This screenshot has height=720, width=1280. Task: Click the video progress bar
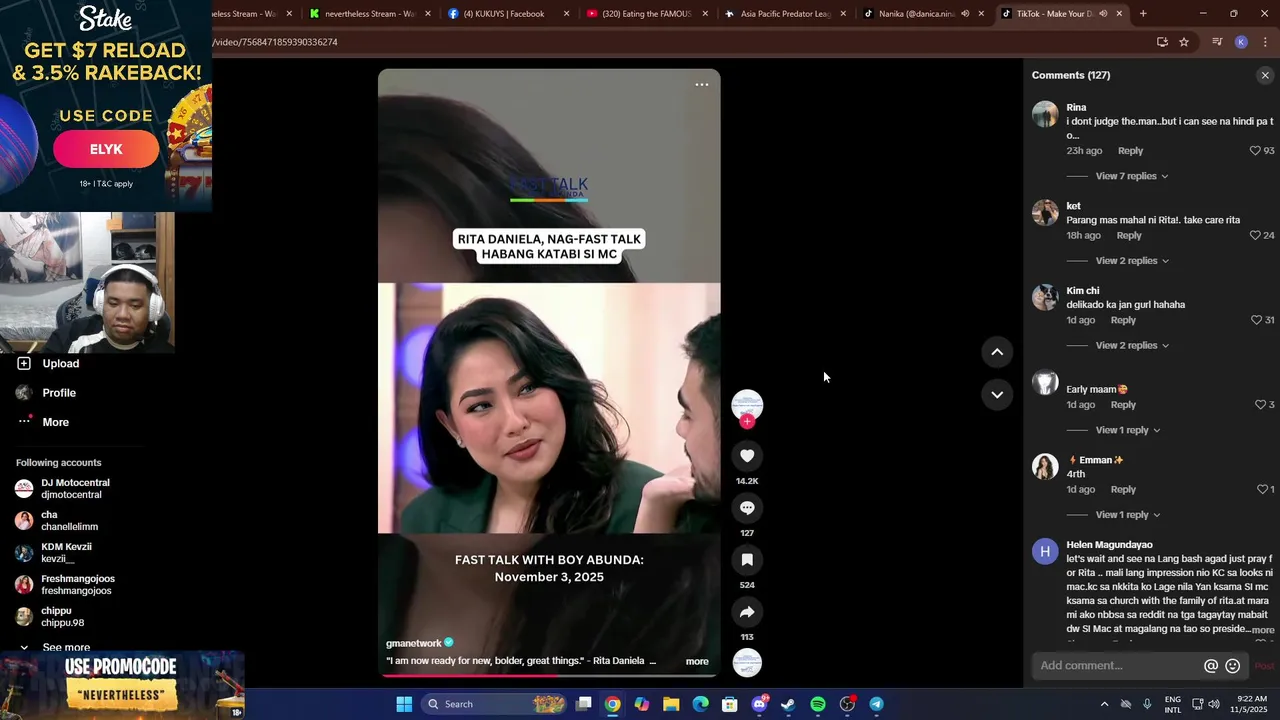coord(549,676)
